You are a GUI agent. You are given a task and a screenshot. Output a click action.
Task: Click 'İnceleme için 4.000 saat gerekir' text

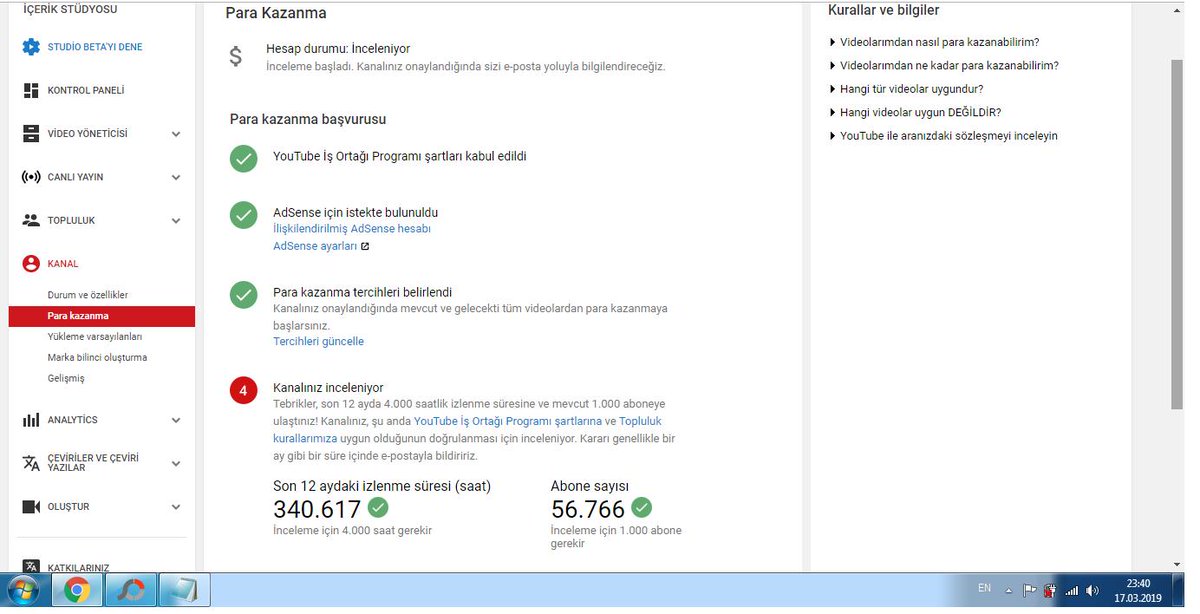pyautogui.click(x=353, y=531)
